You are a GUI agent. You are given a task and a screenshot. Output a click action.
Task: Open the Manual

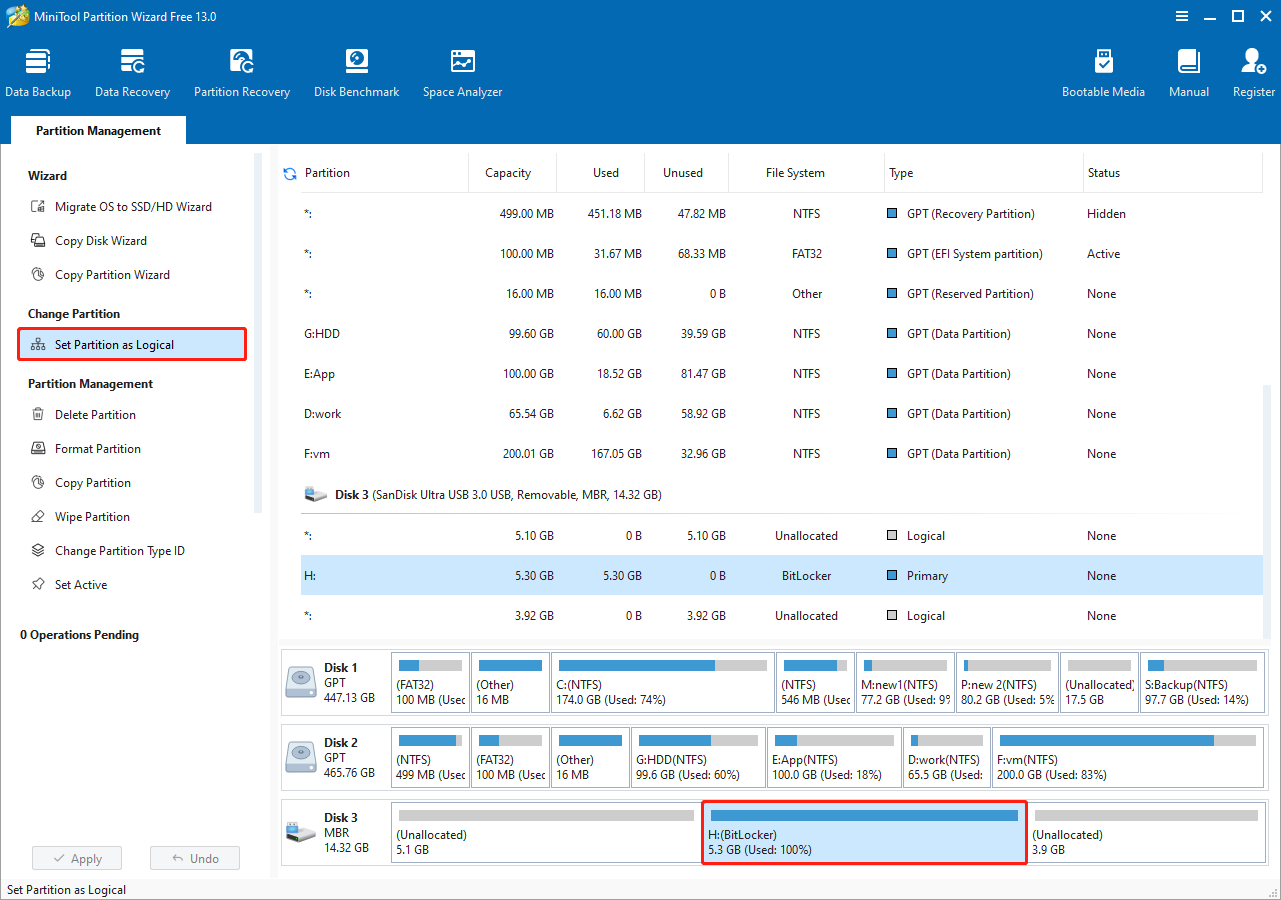(1188, 70)
